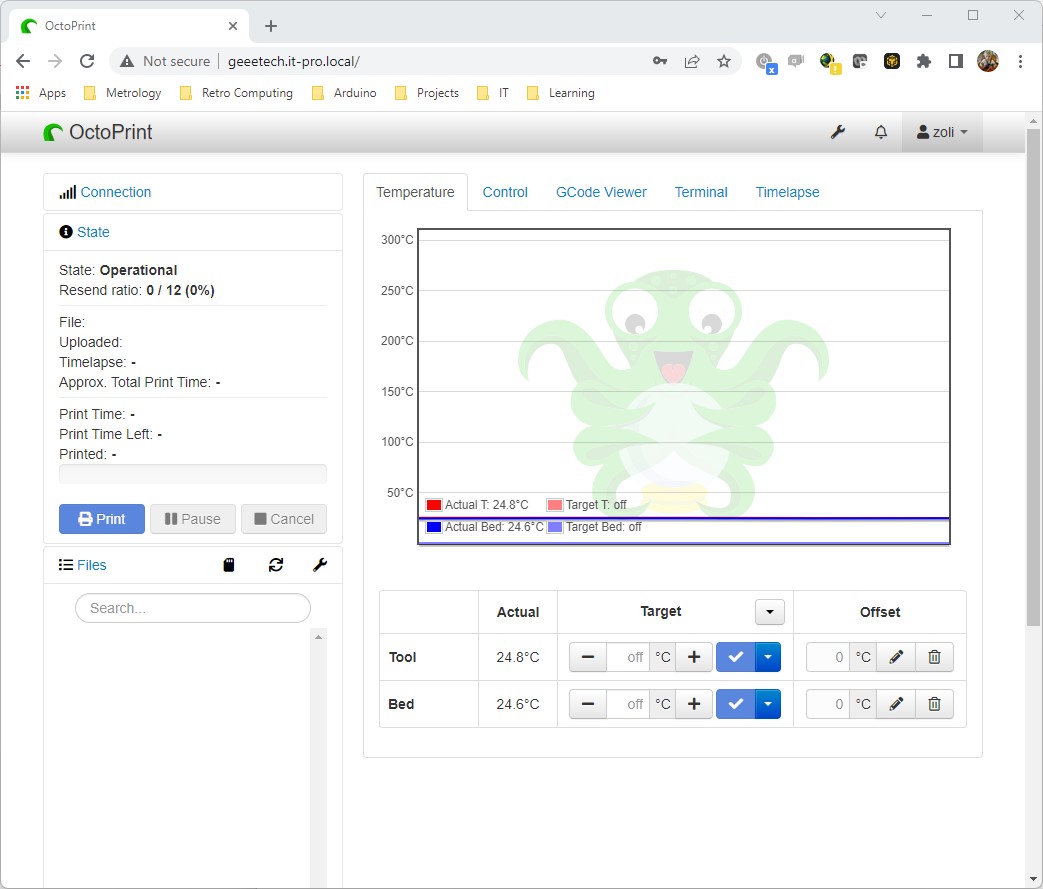Open Chrome three-dot menu

point(1020,61)
